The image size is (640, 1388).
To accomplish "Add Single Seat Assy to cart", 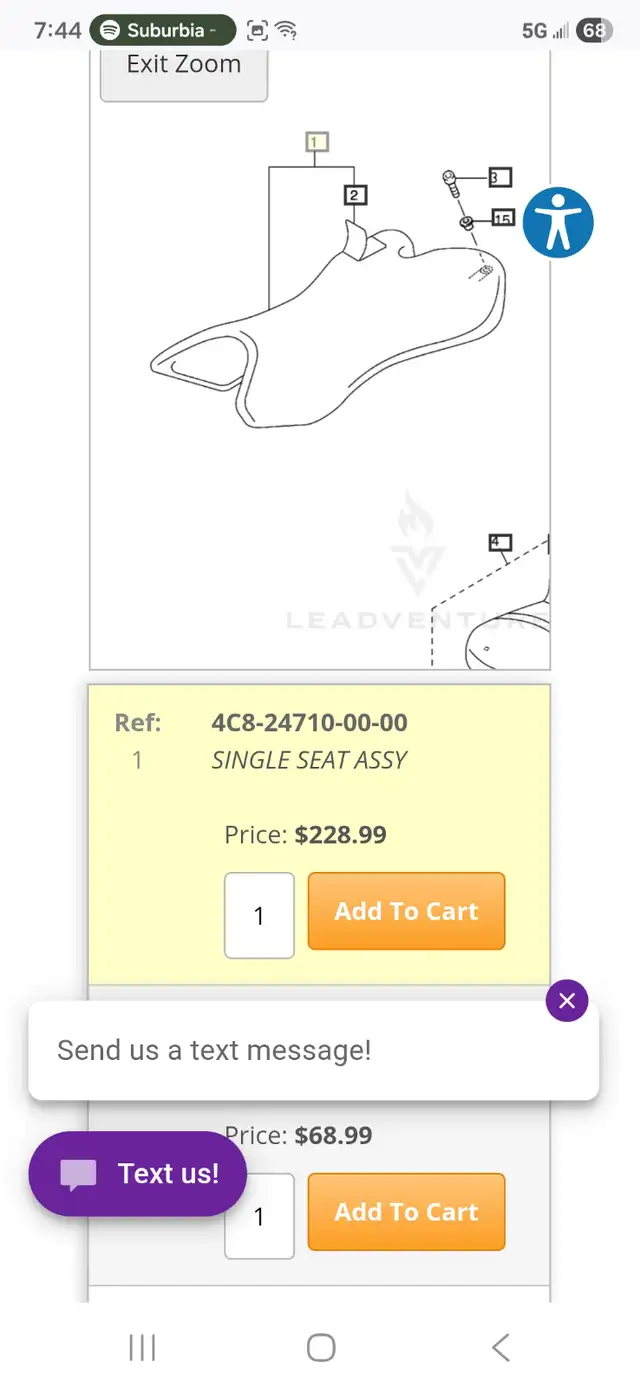I will [x=406, y=911].
